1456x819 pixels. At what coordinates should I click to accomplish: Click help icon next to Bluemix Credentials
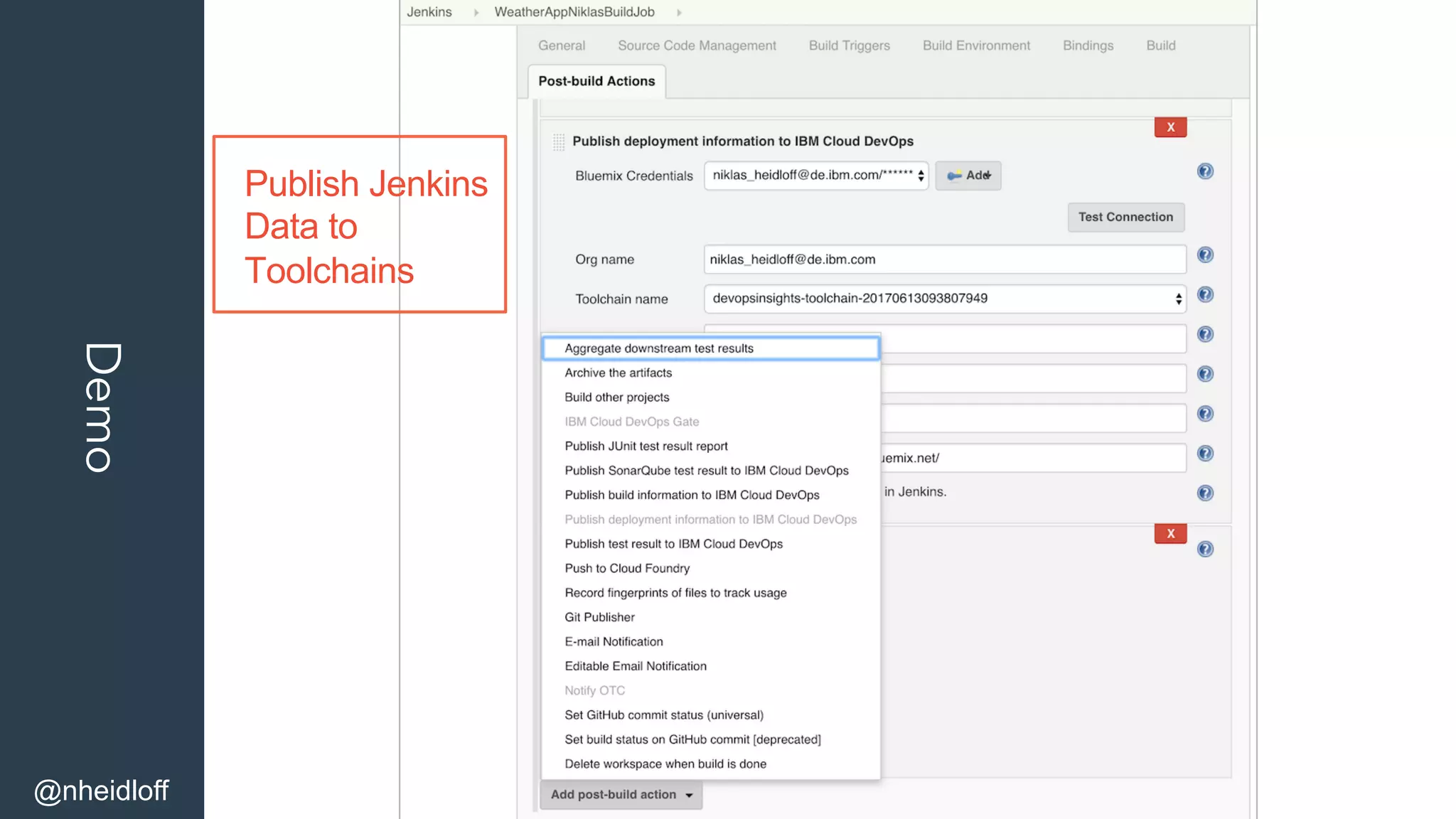(1205, 171)
